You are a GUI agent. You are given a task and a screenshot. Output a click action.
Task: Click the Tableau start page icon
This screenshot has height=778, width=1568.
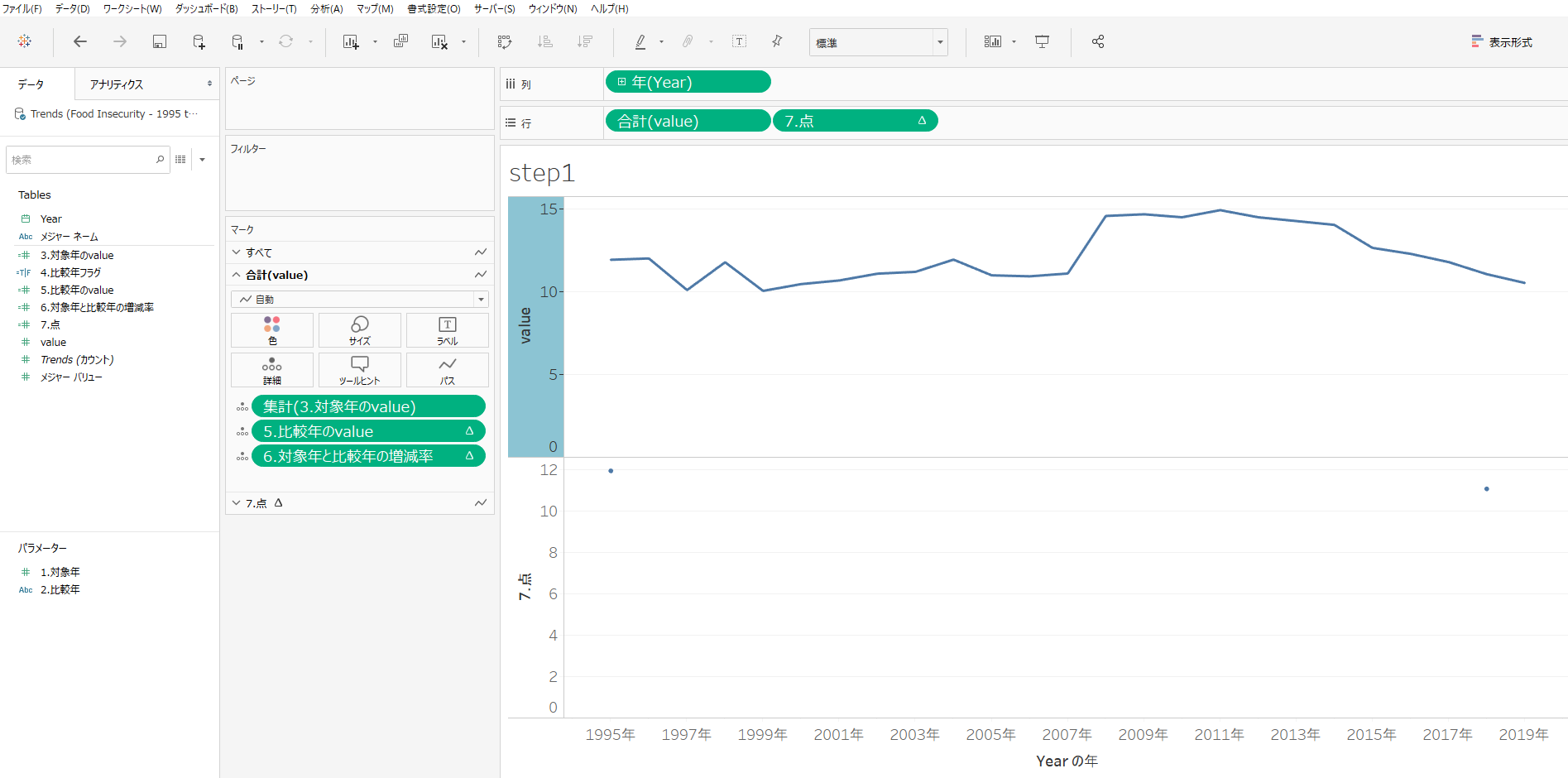click(x=25, y=41)
